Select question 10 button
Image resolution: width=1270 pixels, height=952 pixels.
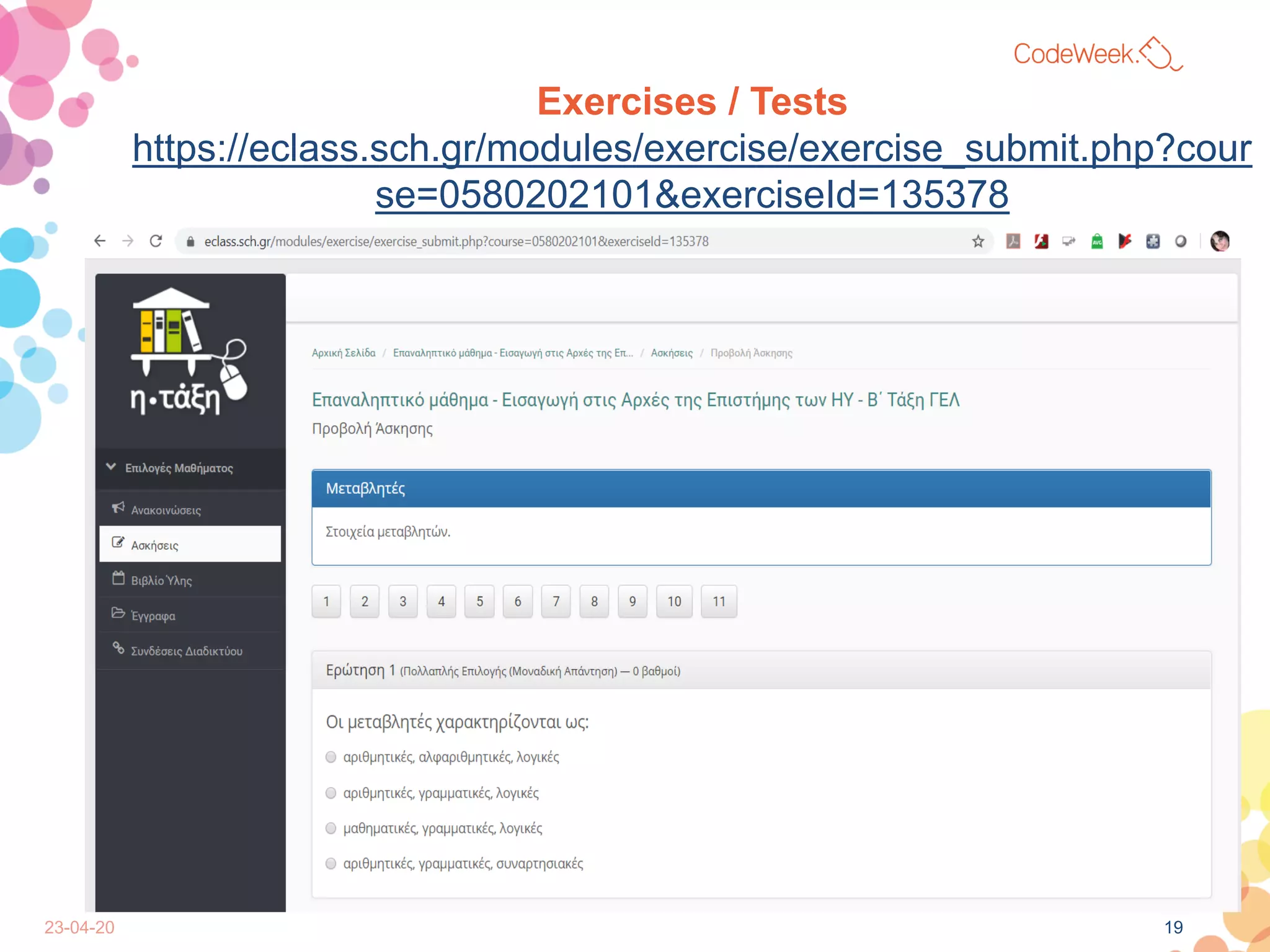point(675,601)
